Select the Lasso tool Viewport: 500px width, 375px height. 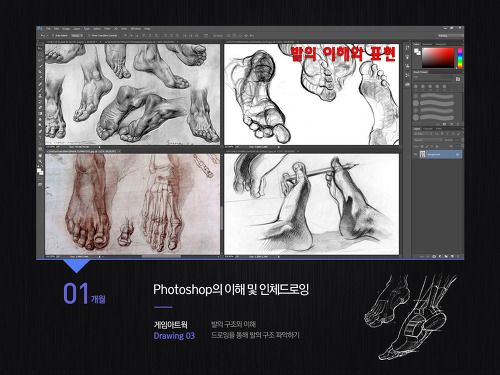pos(40,61)
